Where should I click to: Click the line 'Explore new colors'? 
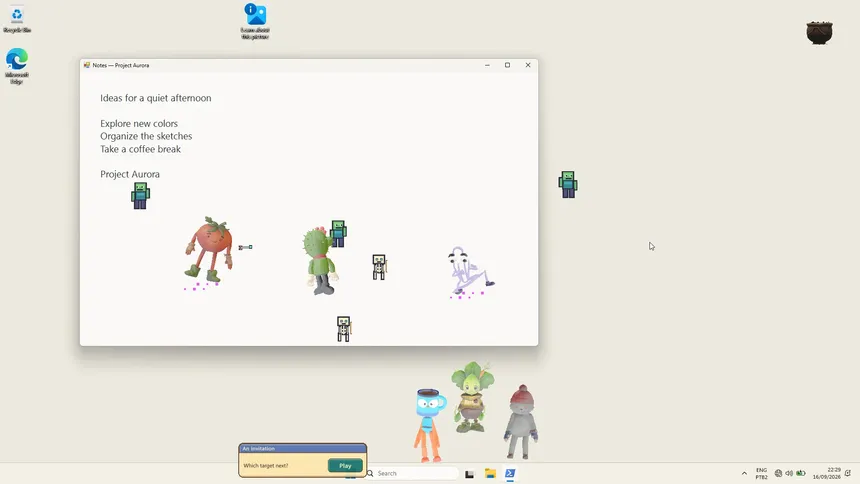coord(139,123)
